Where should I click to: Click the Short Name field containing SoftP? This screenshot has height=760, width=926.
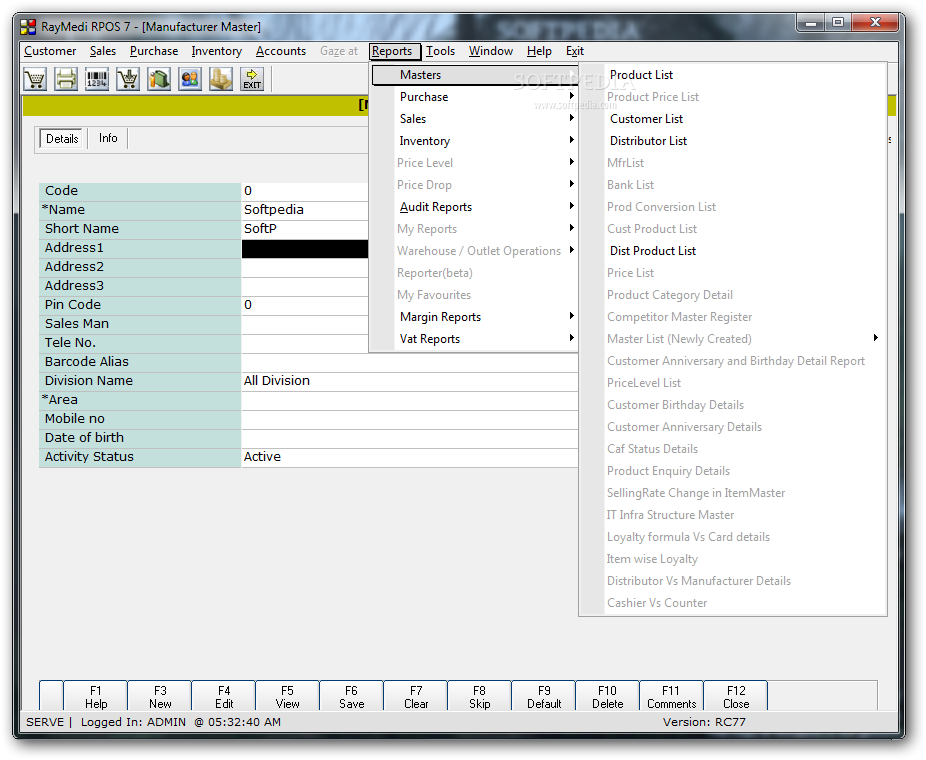coord(305,229)
